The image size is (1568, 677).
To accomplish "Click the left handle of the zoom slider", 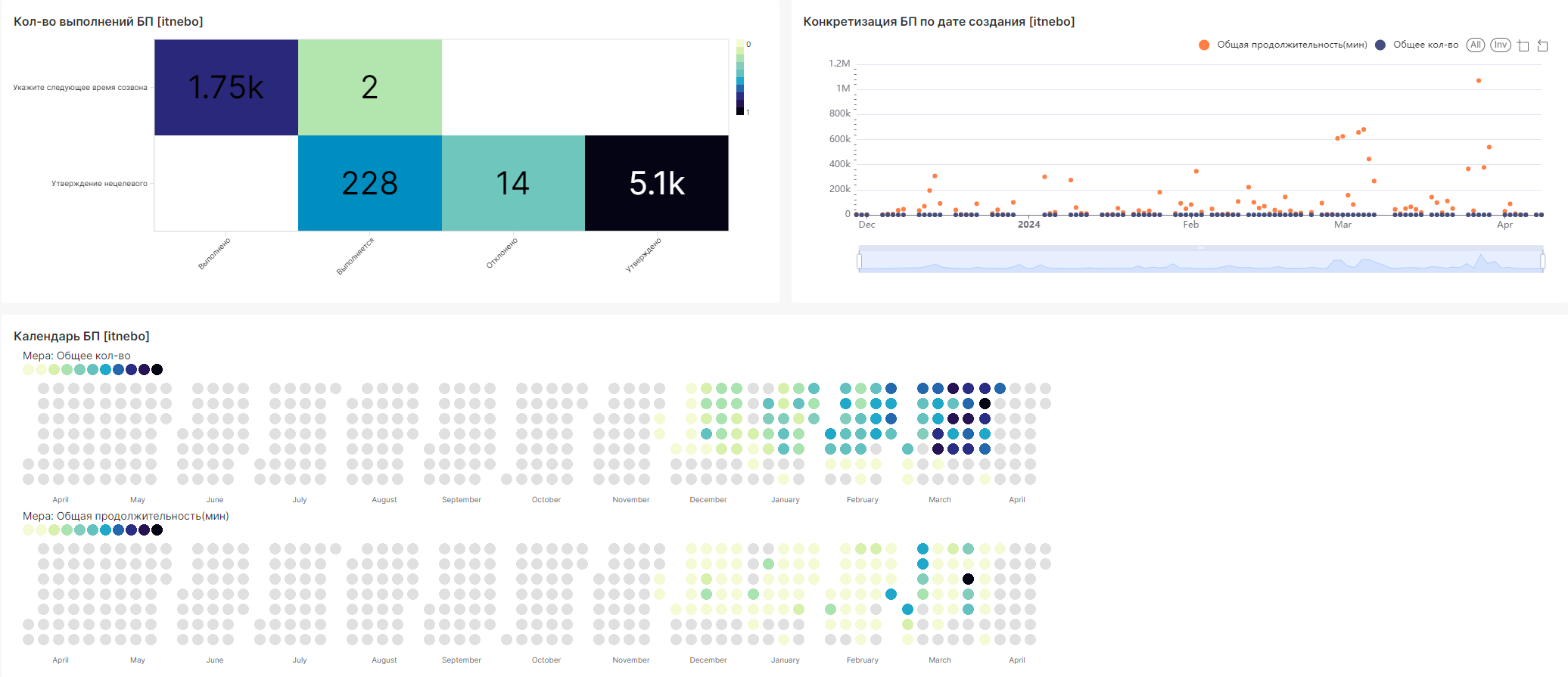I will click(x=860, y=261).
